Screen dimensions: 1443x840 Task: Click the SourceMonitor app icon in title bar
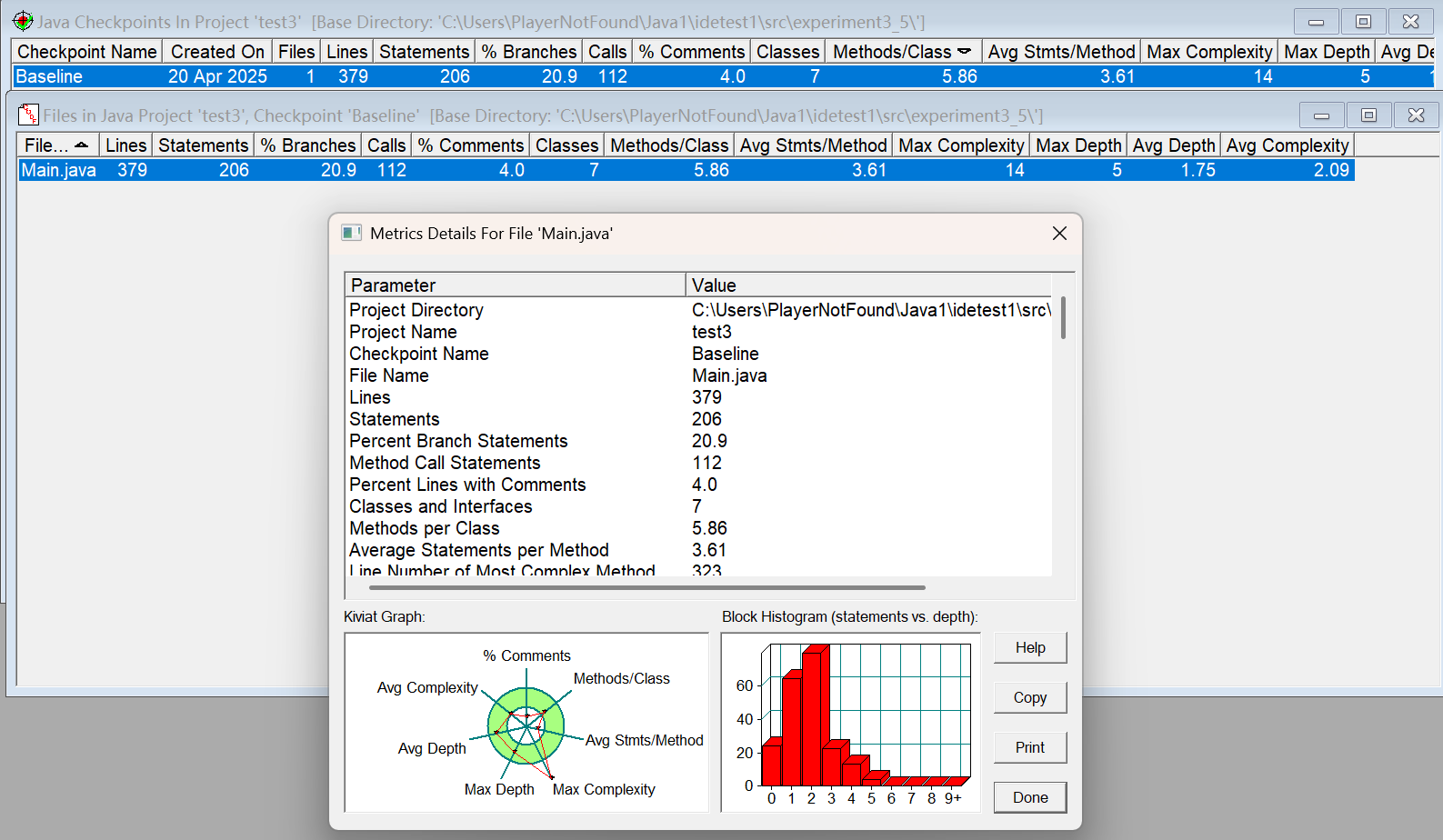click(x=23, y=21)
